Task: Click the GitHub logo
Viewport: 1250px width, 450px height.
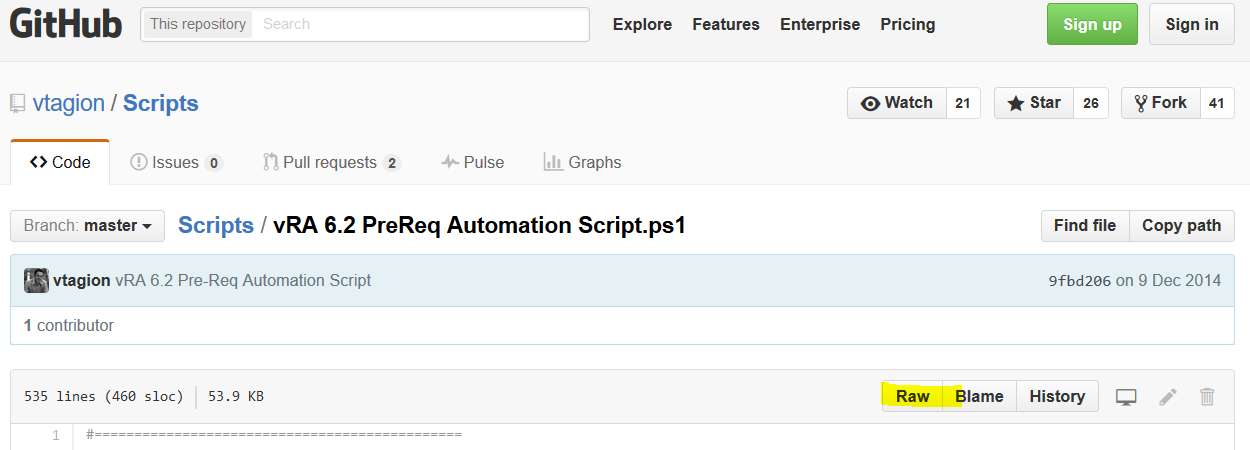Action: point(66,24)
